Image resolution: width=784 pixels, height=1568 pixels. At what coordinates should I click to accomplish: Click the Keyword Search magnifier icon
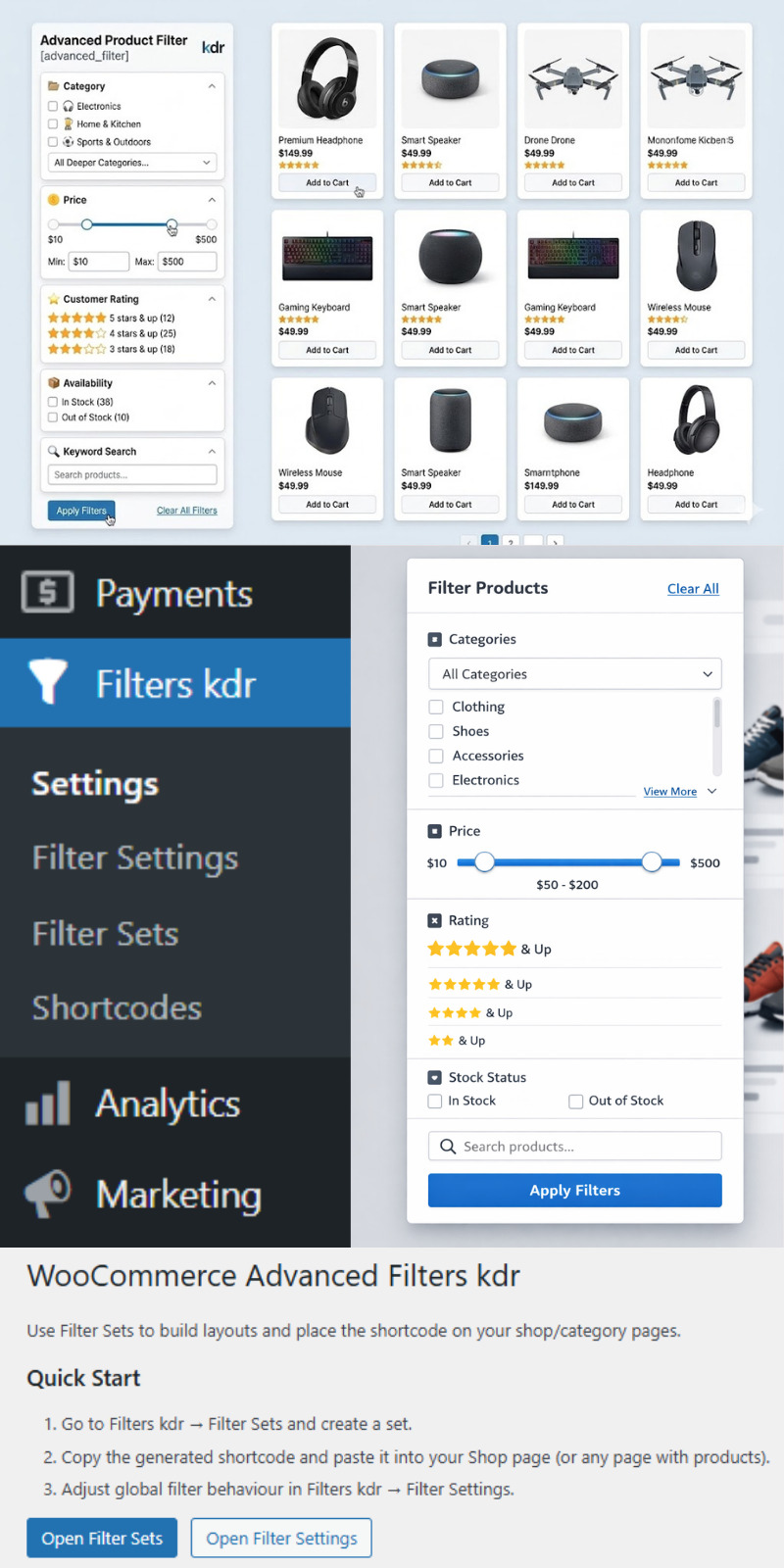53,452
